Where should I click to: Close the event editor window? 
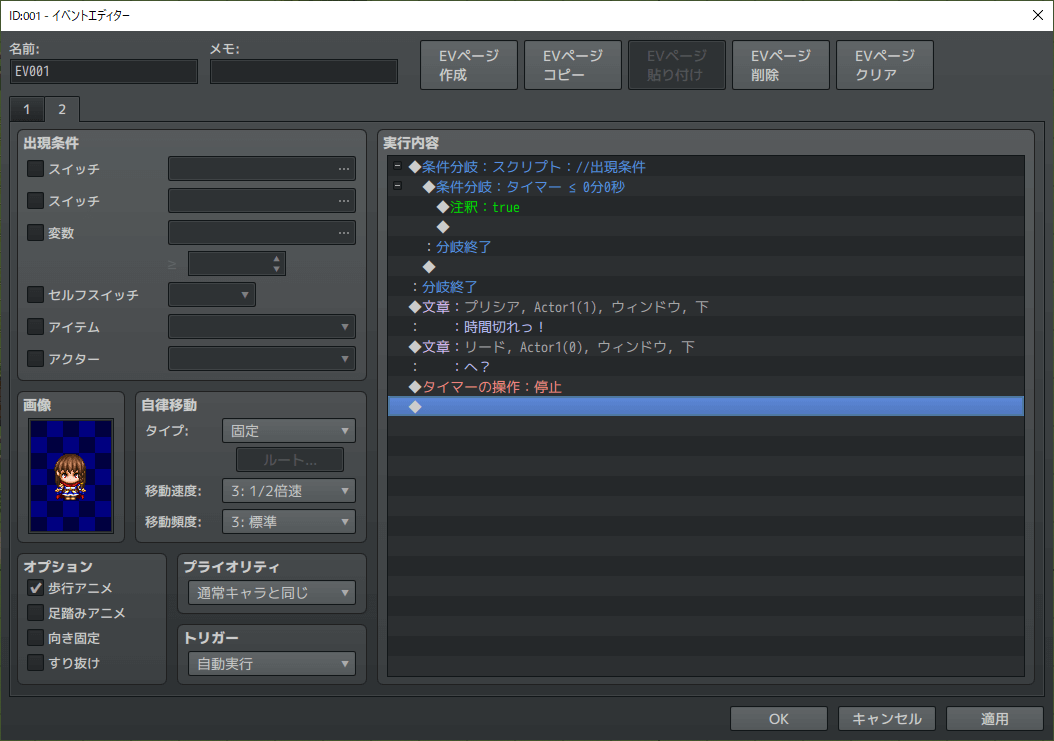pos(1036,15)
